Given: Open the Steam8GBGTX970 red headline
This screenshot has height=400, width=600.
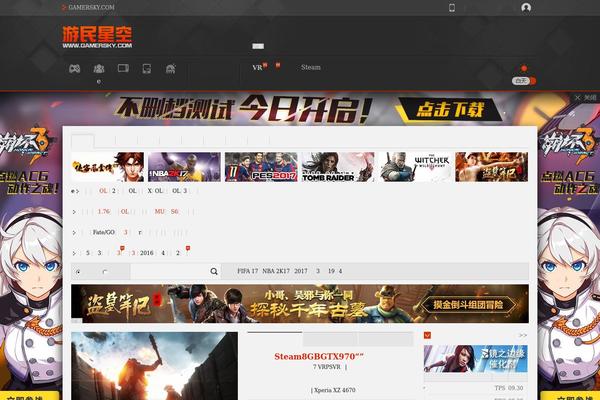Looking at the screenshot, I should coord(319,356).
